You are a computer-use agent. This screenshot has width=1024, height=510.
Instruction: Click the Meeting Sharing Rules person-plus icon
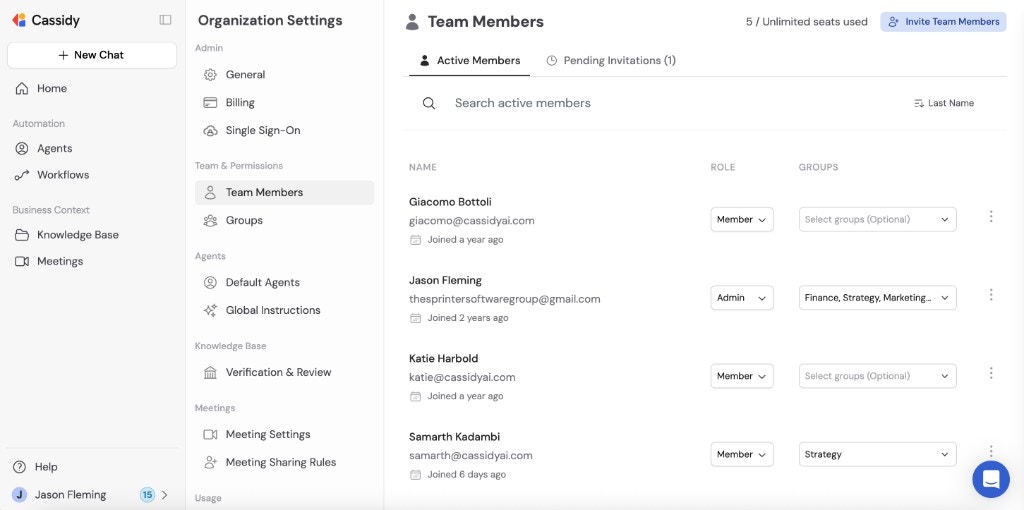(x=210, y=462)
